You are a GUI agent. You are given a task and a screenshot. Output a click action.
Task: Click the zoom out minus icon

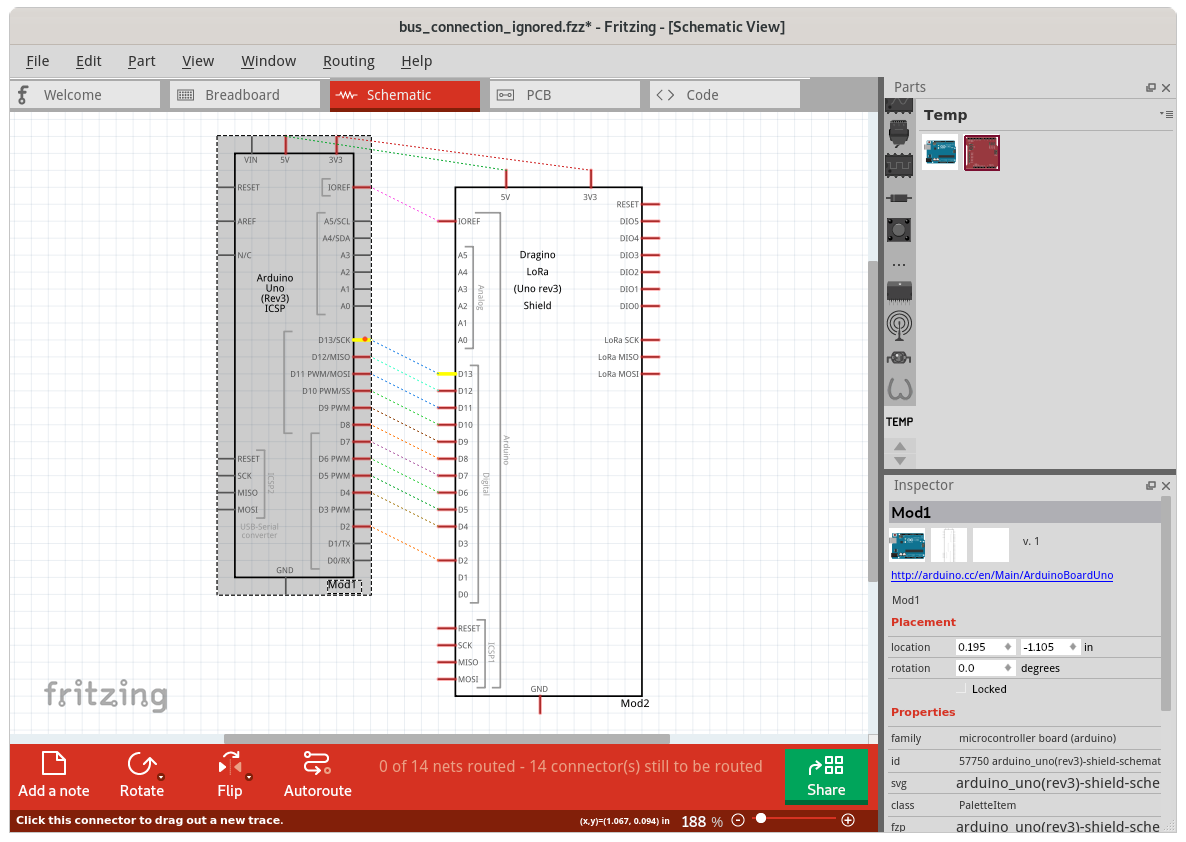[x=738, y=820]
